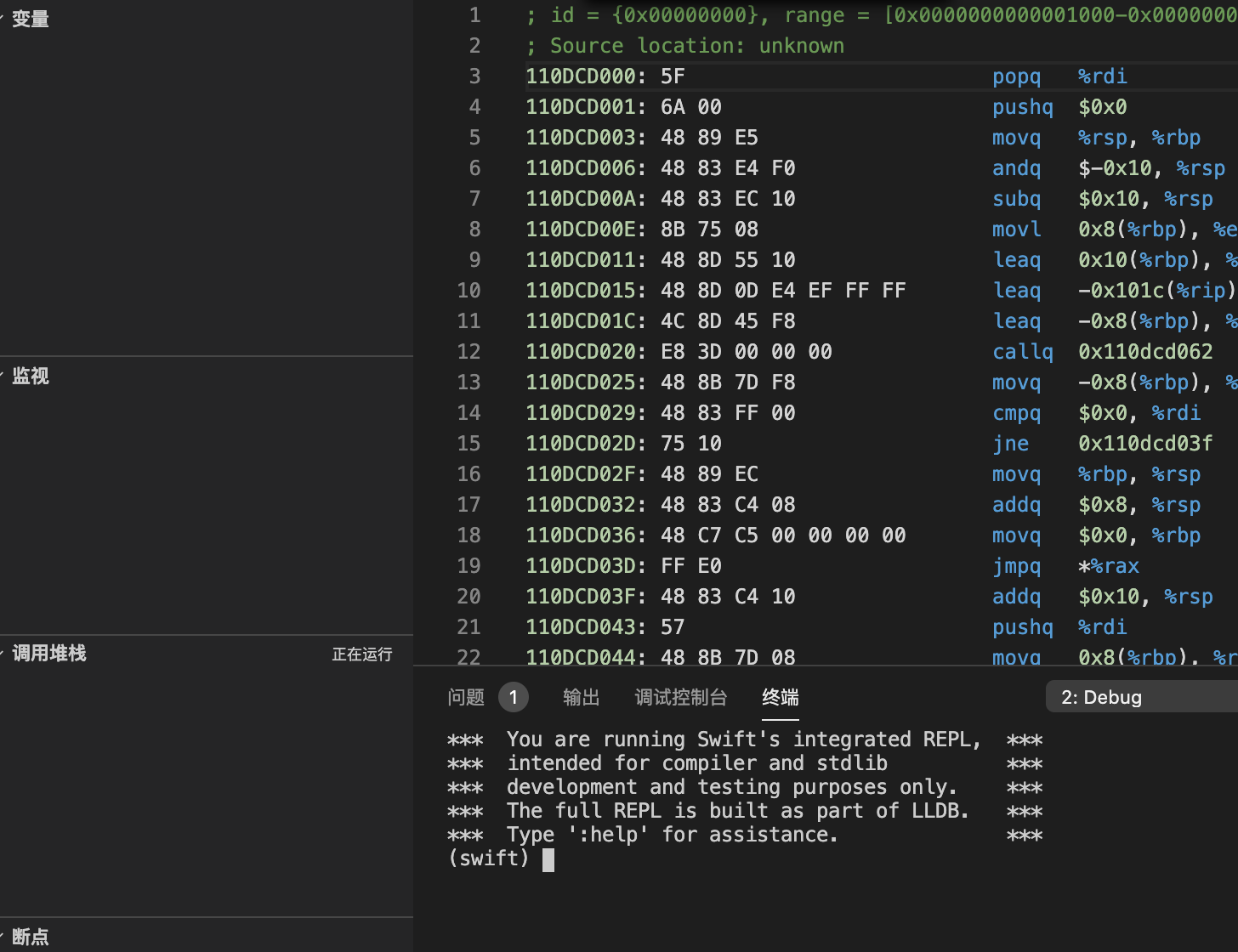Click bytes '48 8D 0D E4 EF FF FF'

coord(783,290)
